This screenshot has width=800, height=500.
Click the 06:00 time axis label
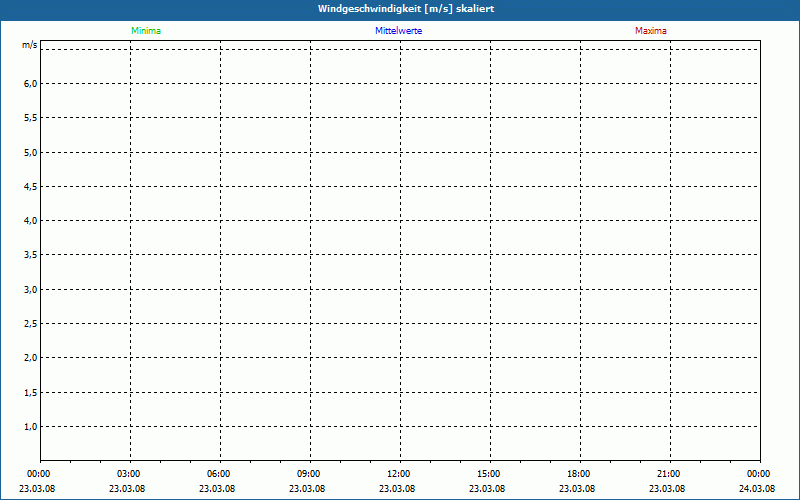tap(218, 474)
